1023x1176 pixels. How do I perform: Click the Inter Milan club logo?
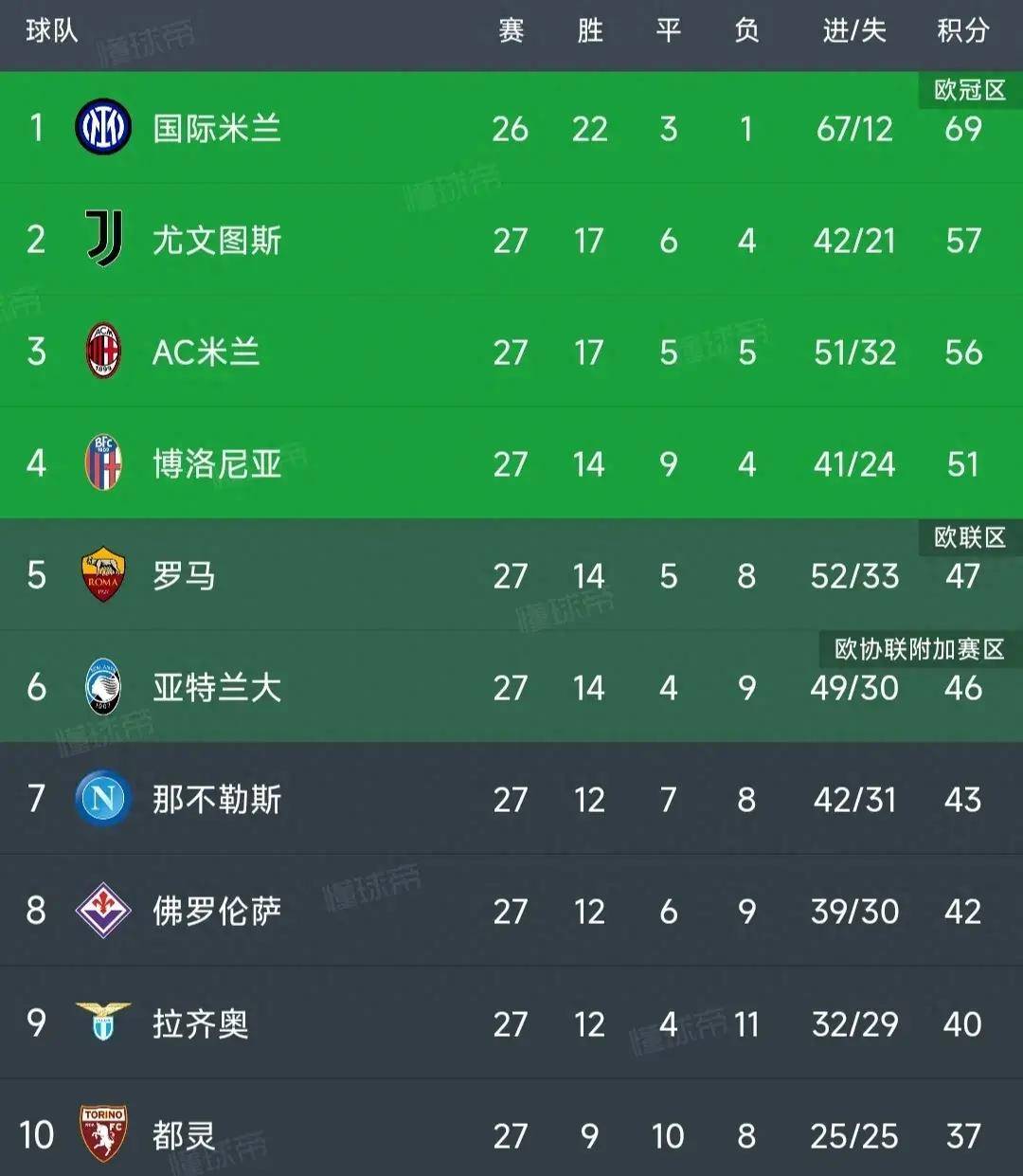(102, 128)
